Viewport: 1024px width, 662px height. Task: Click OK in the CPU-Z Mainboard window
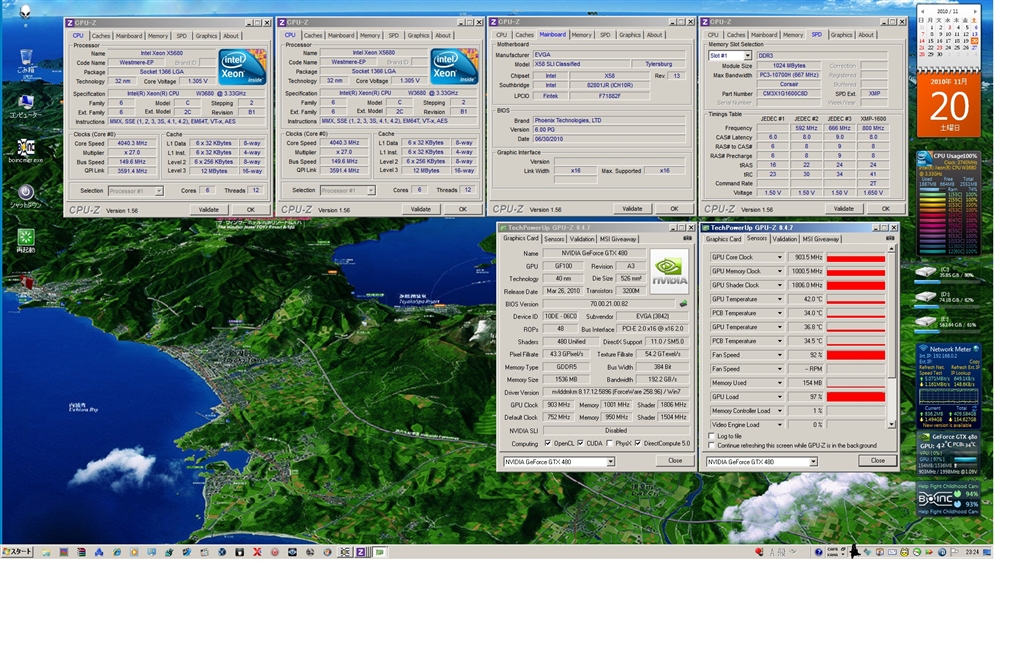(674, 209)
